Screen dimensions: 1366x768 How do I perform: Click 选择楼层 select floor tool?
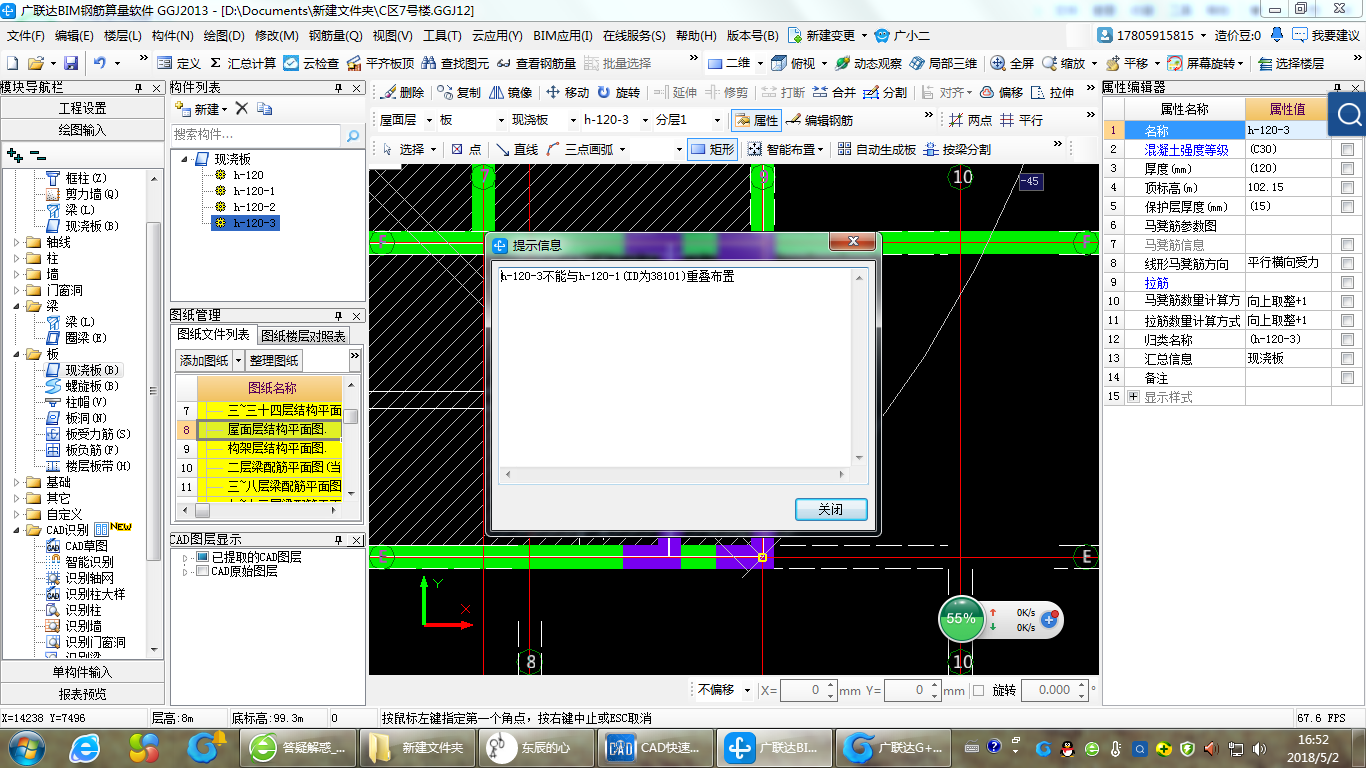pos(1291,63)
